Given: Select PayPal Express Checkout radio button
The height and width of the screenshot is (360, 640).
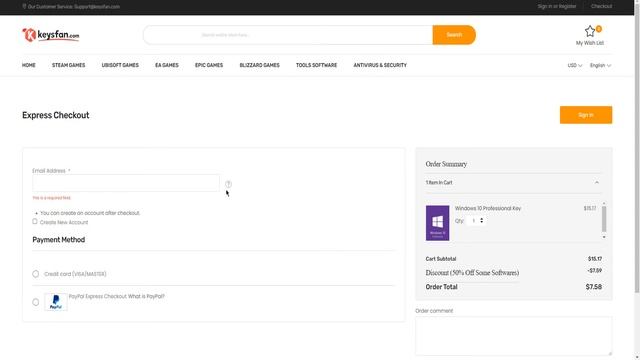Looking at the screenshot, I should coord(36,302).
